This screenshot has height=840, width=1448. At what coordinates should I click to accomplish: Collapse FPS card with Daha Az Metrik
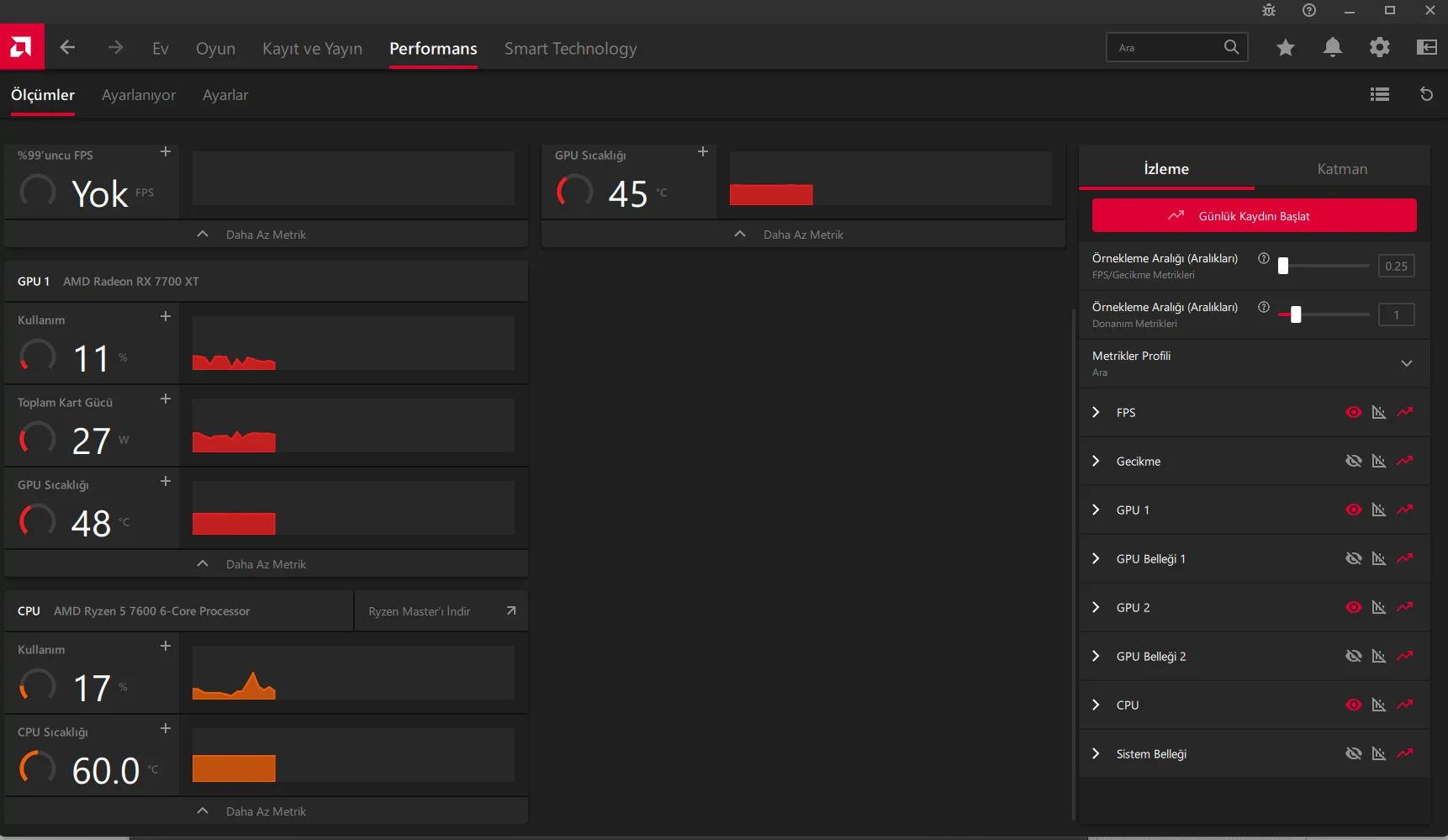(x=266, y=235)
